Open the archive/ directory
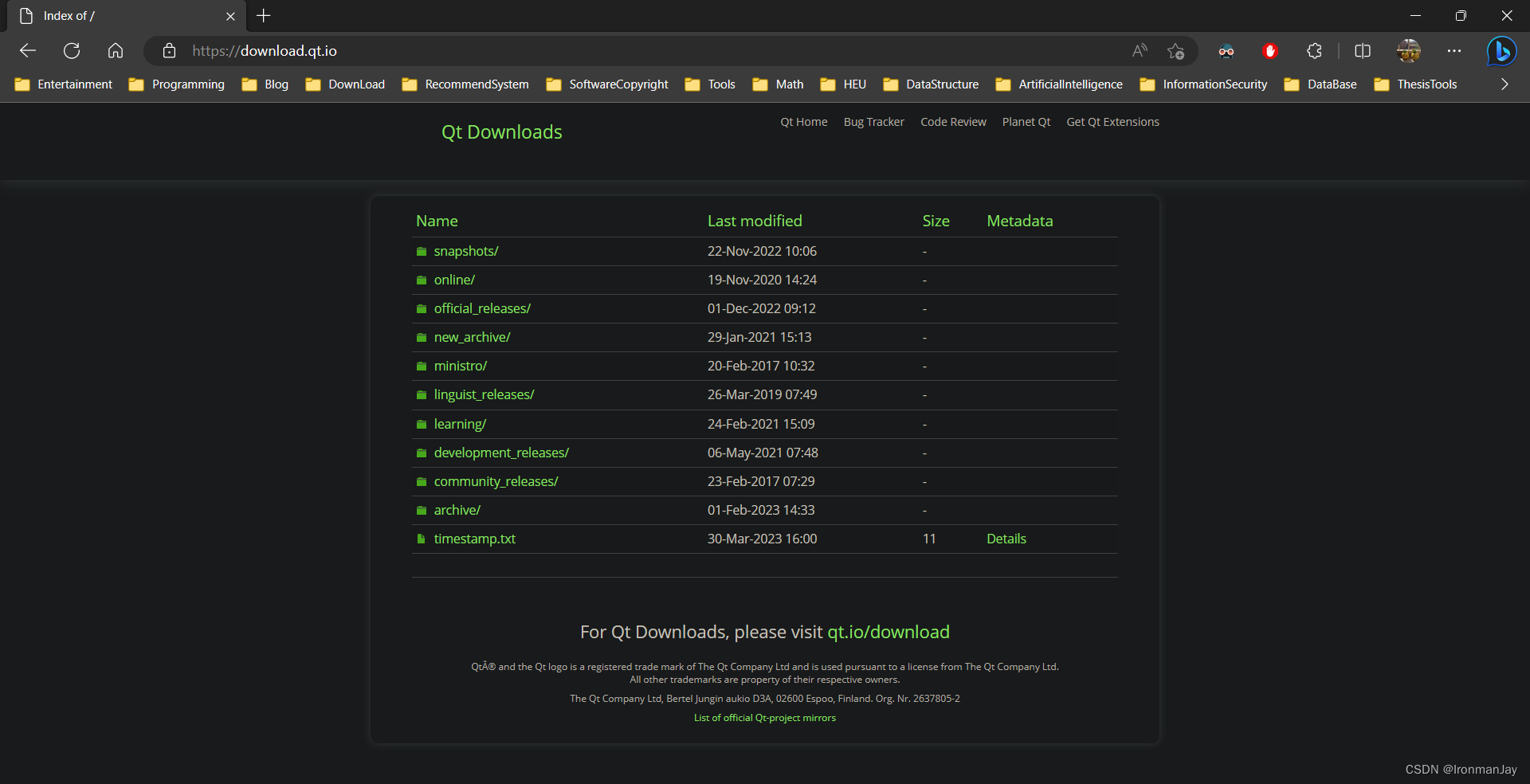 coord(457,510)
